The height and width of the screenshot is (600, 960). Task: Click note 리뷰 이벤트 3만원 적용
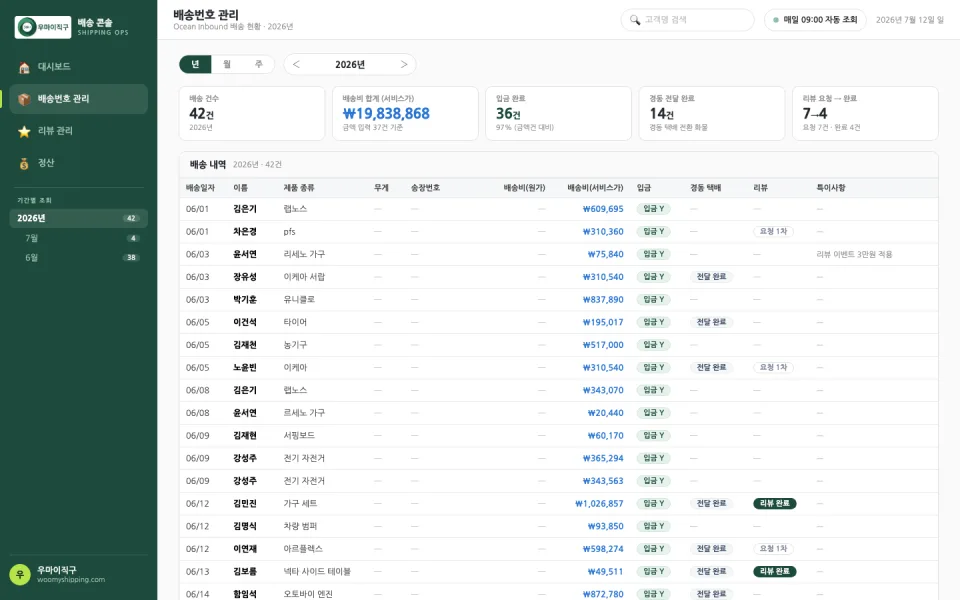pyautogui.click(x=854, y=254)
